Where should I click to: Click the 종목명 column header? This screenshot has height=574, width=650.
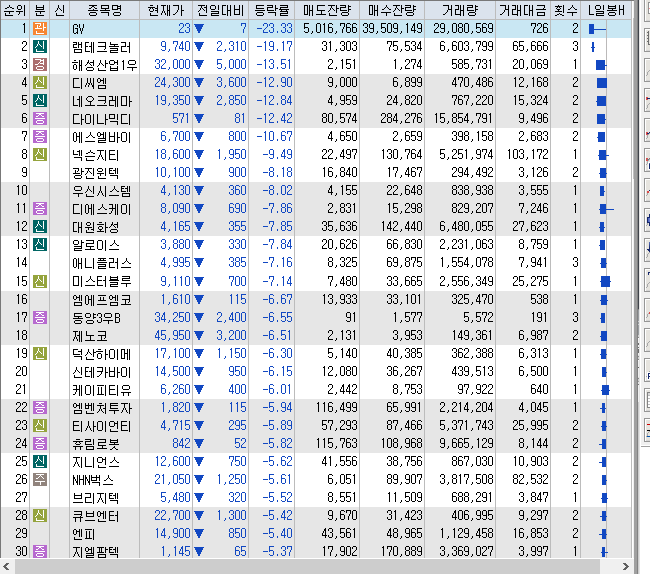tap(104, 10)
